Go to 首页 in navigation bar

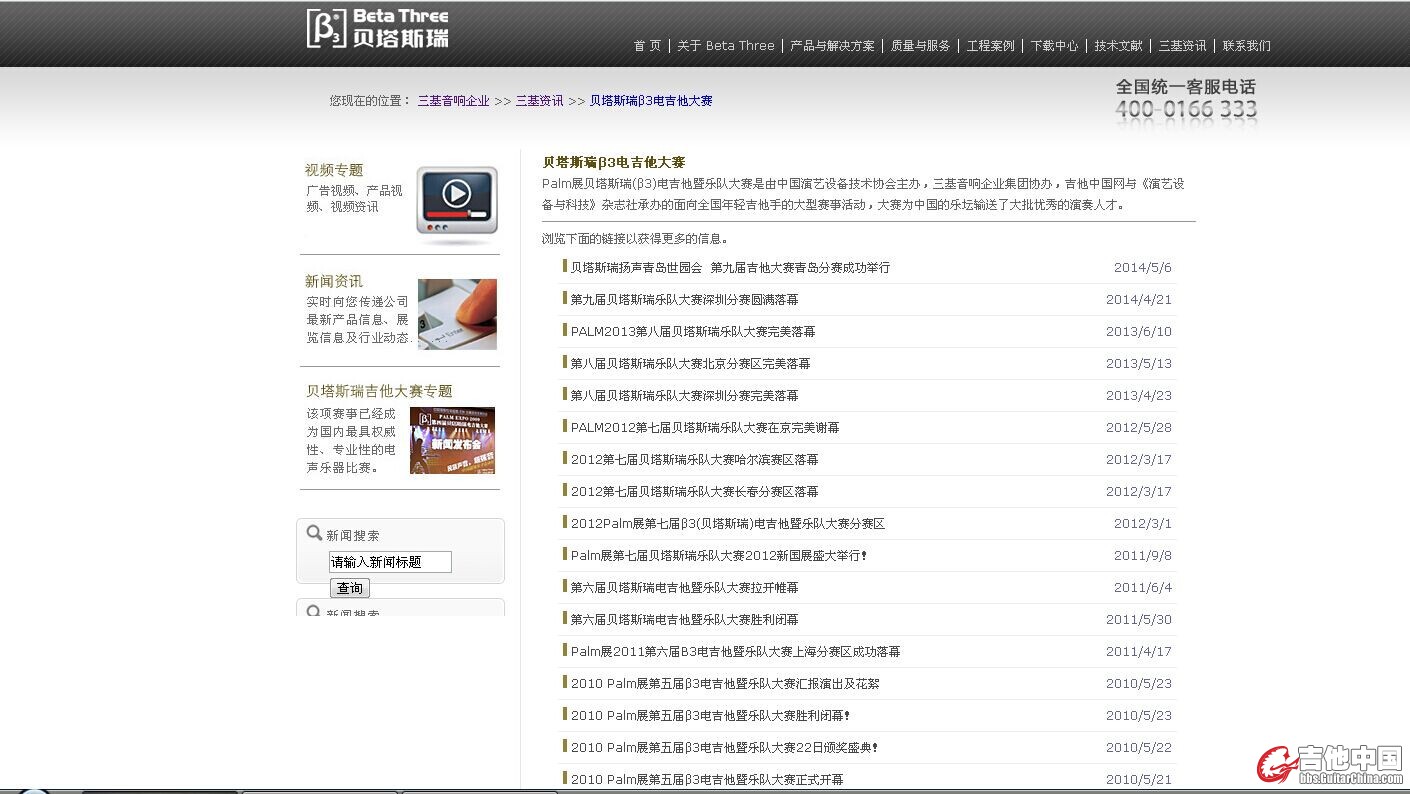647,46
